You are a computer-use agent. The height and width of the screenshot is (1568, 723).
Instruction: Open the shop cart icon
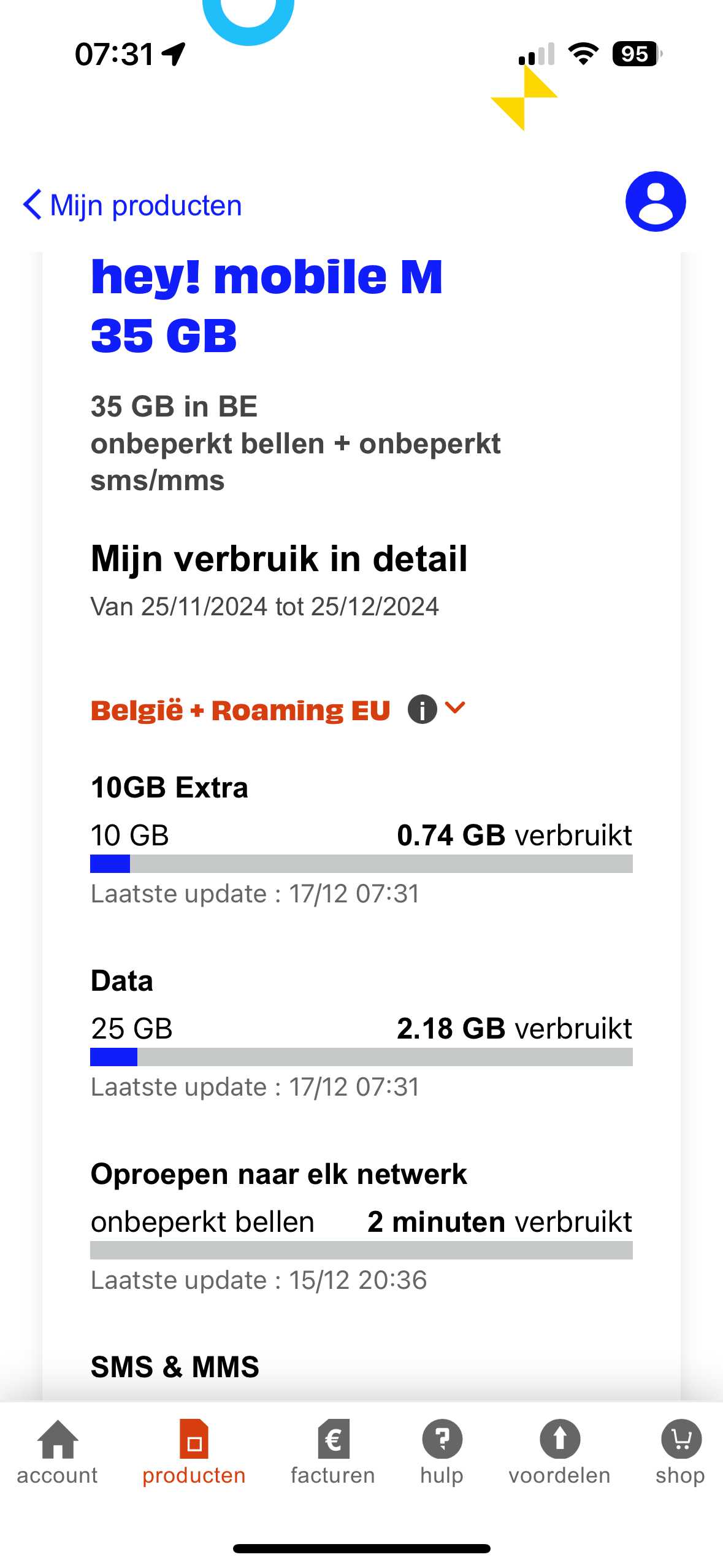tap(680, 1439)
